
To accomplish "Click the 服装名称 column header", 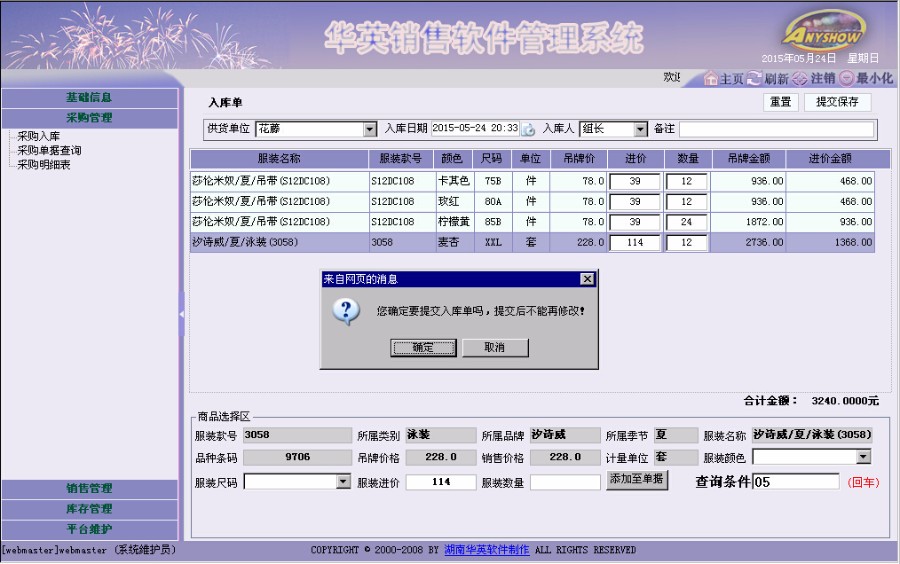I will click(x=279, y=159).
